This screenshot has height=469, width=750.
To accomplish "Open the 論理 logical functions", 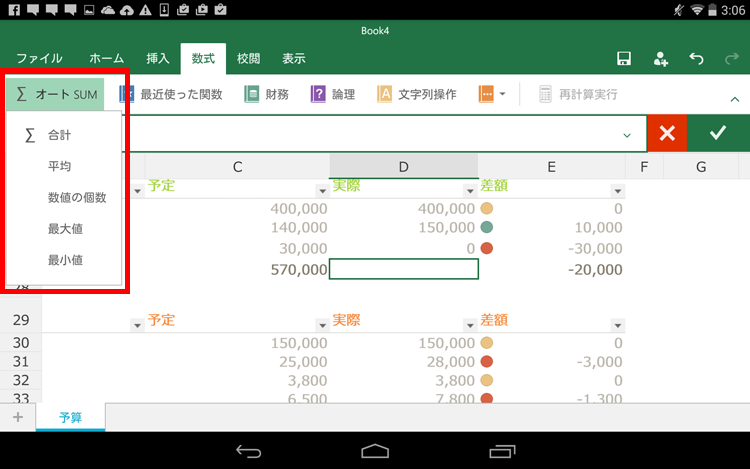I will pos(333,95).
